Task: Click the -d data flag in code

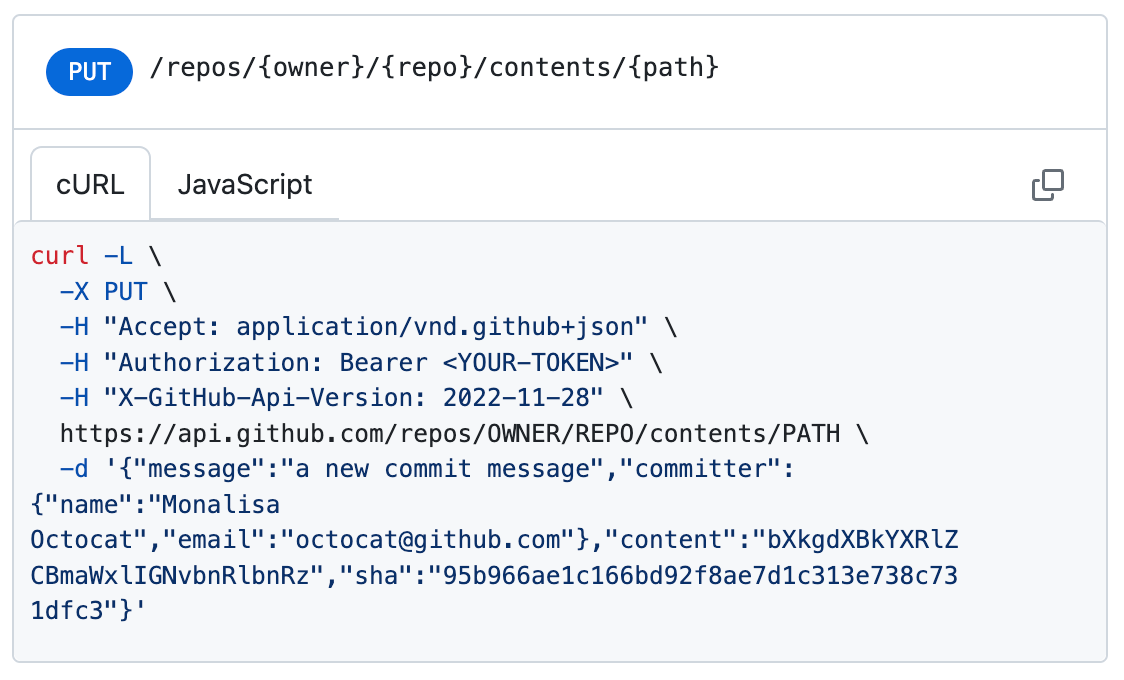Action: pyautogui.click(x=74, y=470)
